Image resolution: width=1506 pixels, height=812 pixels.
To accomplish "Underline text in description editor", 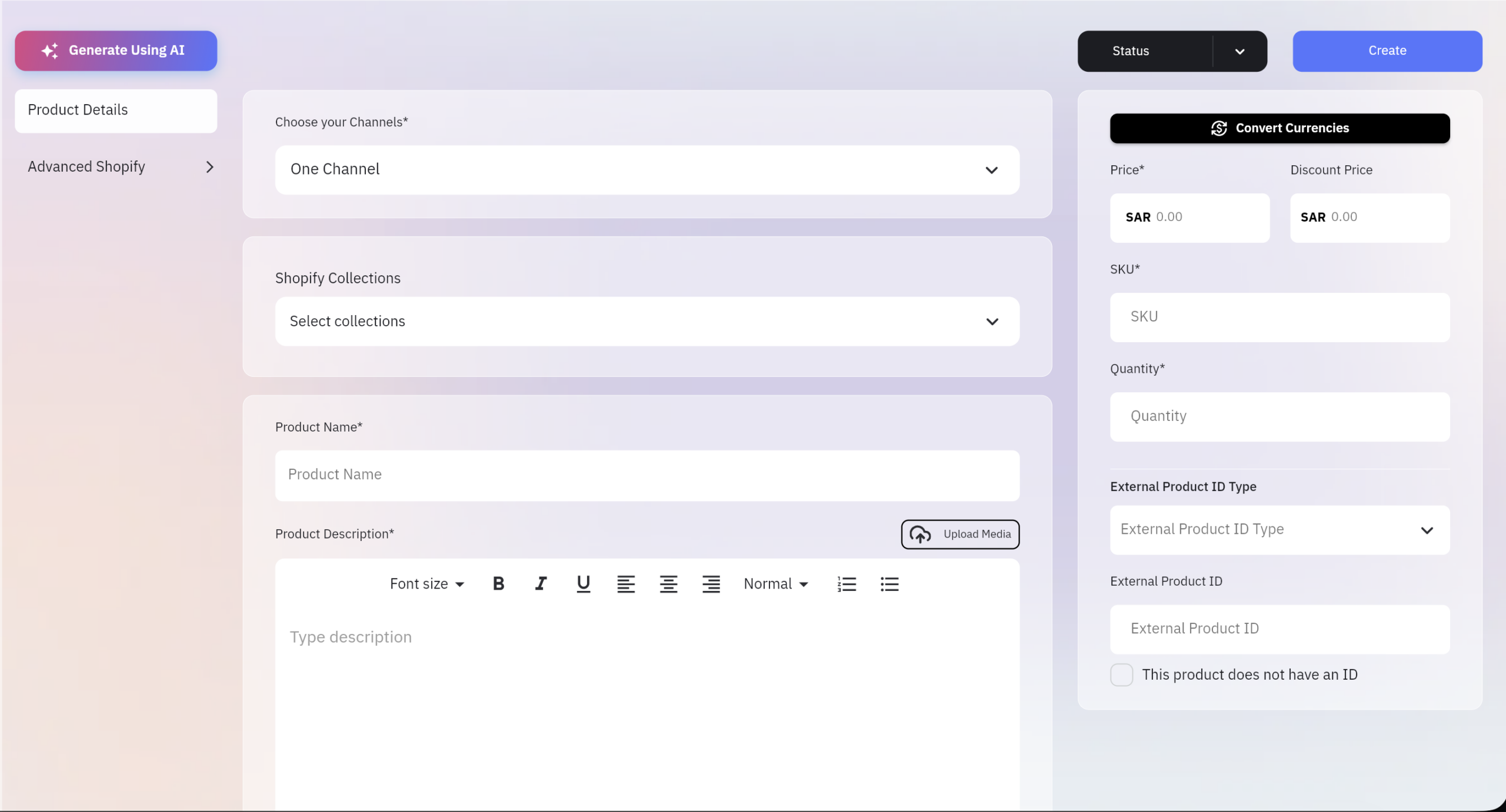I will (x=583, y=584).
